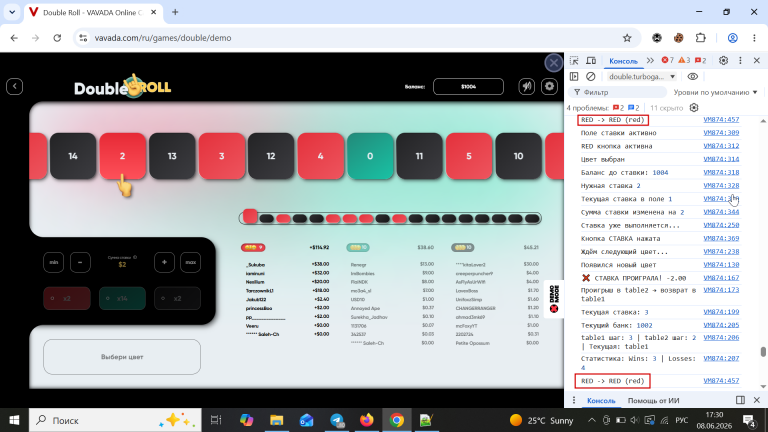Open source link VM874:312
The height and width of the screenshot is (432, 768).
(x=721, y=146)
